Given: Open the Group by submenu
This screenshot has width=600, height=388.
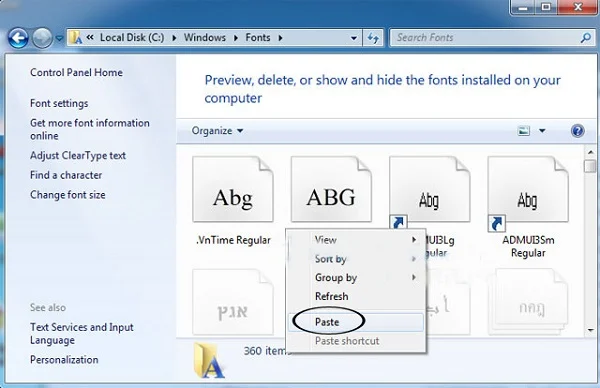Looking at the screenshot, I should pyautogui.click(x=356, y=277).
